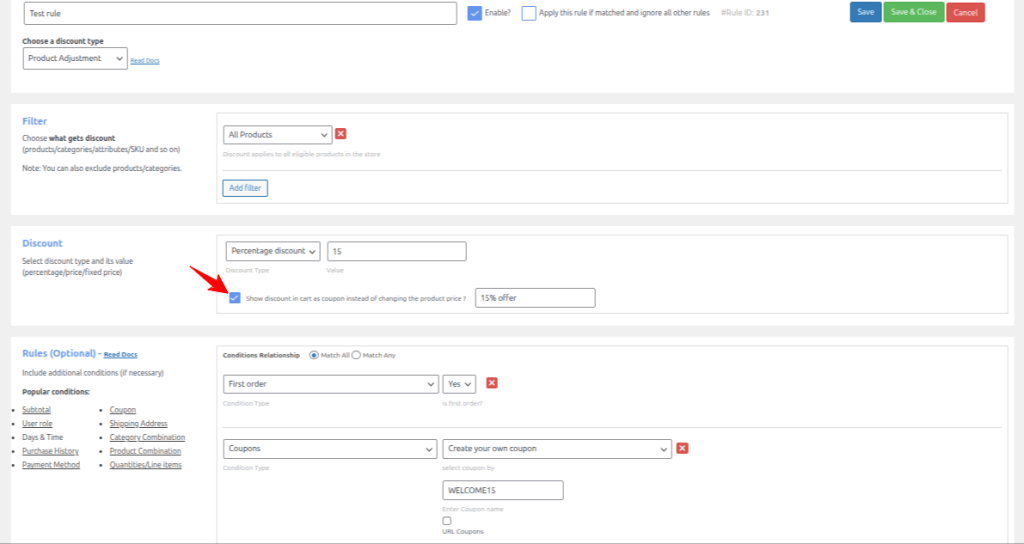Click the Purchase History condition link
The width and height of the screenshot is (1024, 544).
[x=50, y=451]
